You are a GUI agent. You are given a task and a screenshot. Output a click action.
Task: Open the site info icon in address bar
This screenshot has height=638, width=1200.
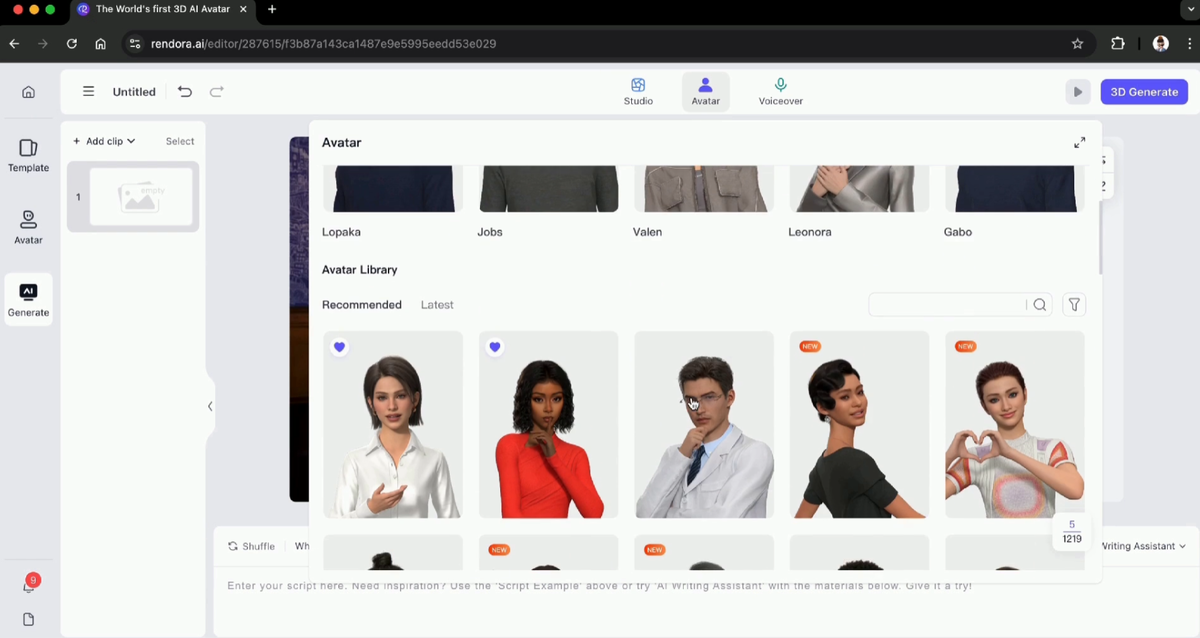click(136, 44)
